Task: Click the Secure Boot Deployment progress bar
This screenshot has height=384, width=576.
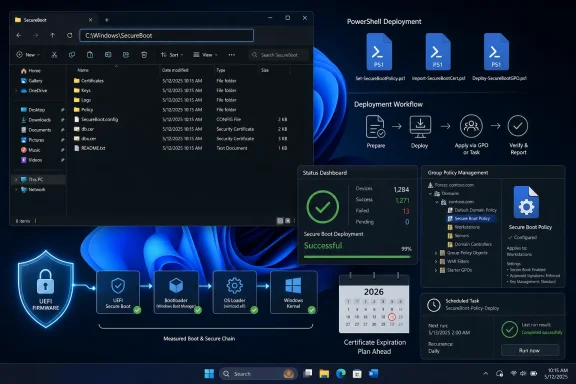Action: 357,257
